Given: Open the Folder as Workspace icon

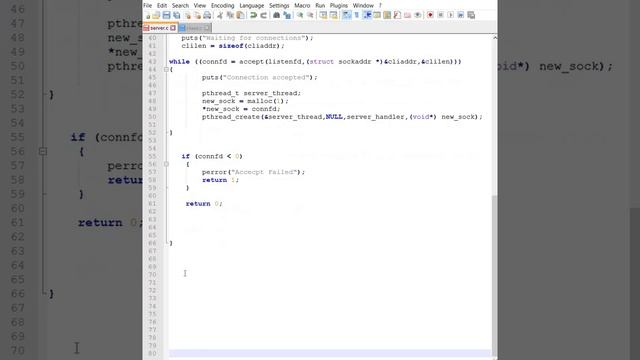Looking at the screenshot, I should click(407, 15).
